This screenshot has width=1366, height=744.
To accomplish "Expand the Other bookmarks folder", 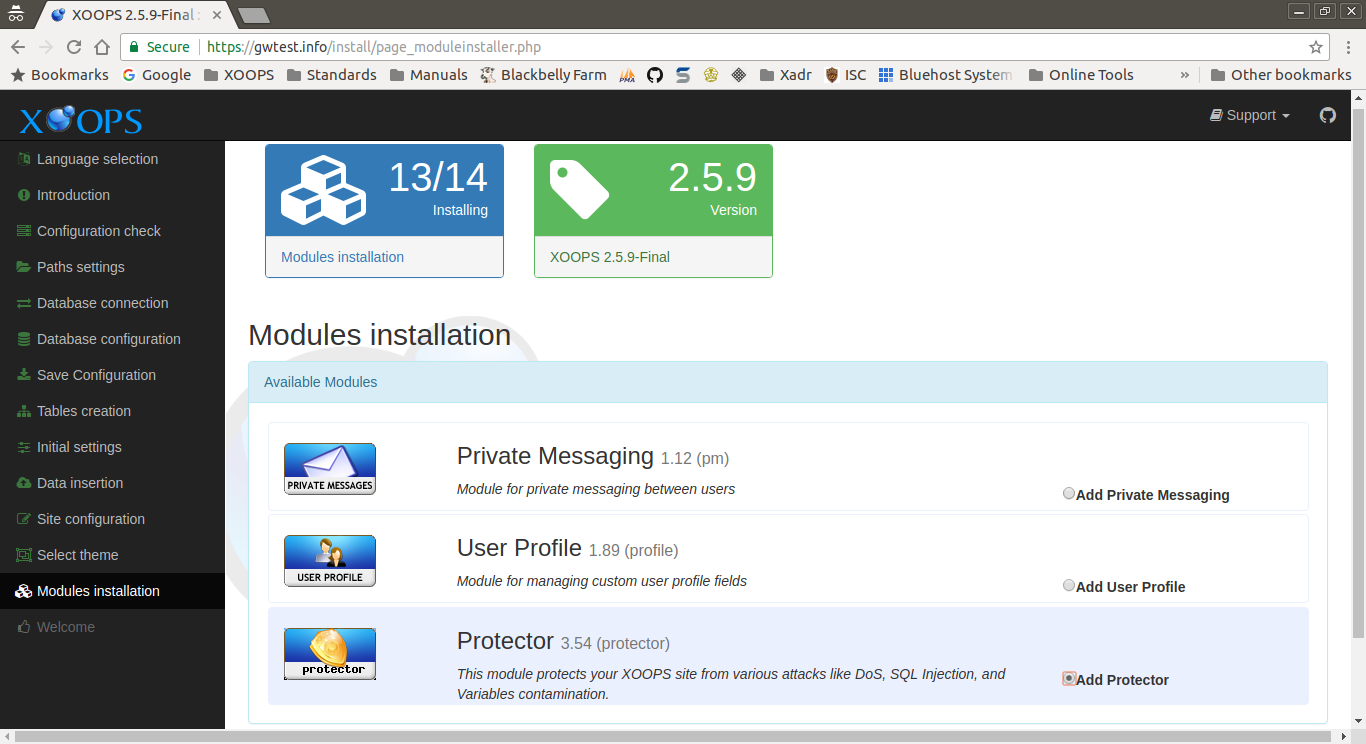I will 1281,74.
